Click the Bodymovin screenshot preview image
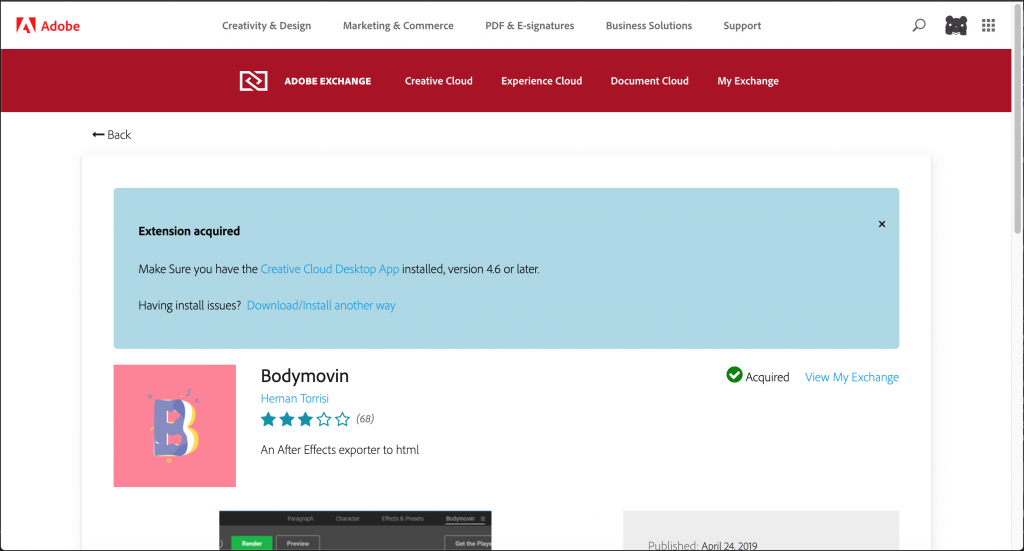This screenshot has height=551, width=1024. tap(355, 531)
